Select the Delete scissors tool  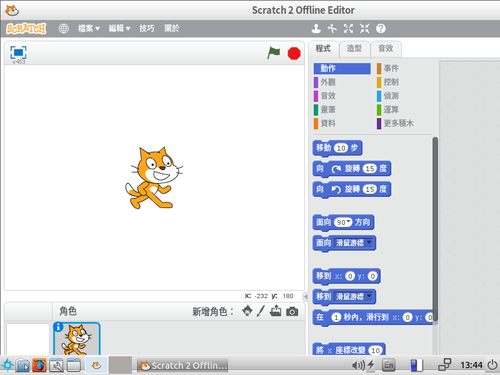(x=332, y=29)
